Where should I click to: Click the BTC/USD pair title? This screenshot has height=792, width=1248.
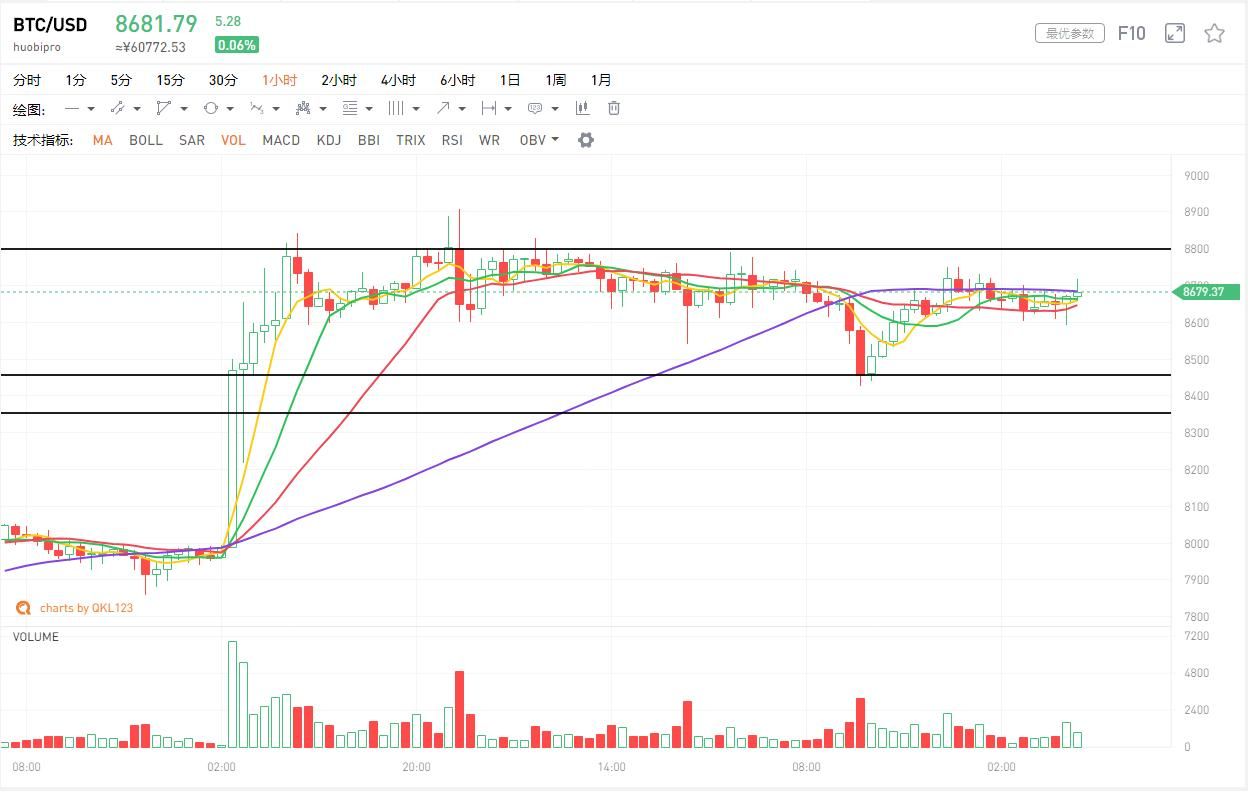(x=50, y=24)
